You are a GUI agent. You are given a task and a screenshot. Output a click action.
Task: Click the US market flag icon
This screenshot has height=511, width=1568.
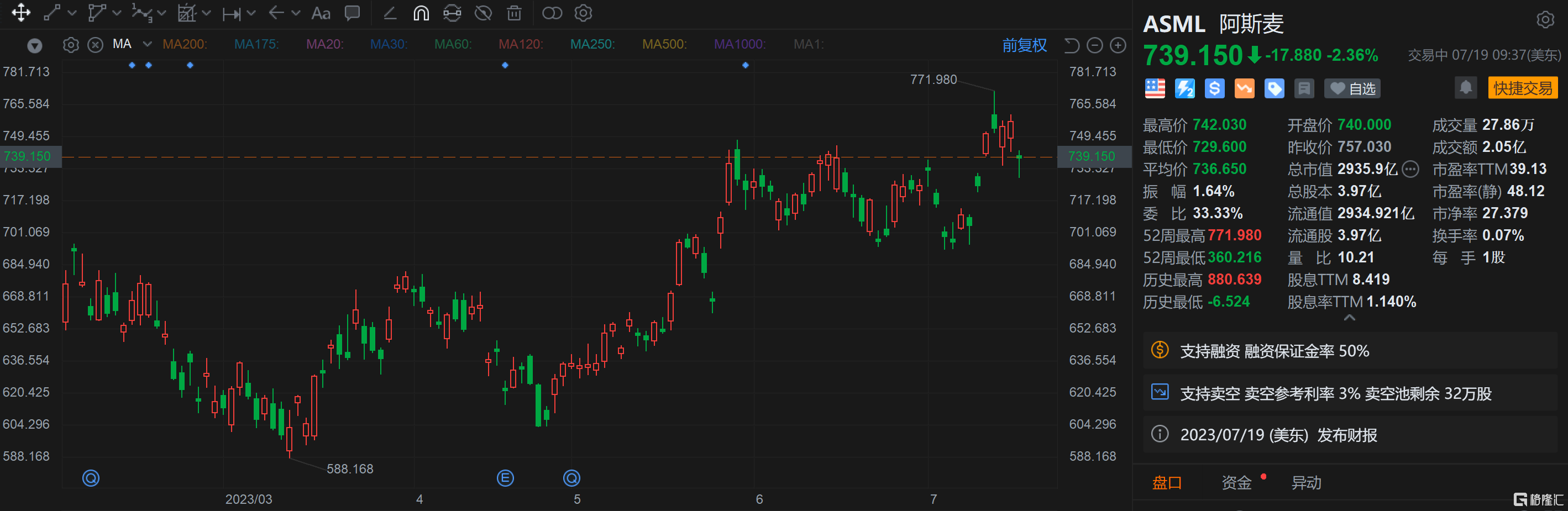pos(1155,88)
